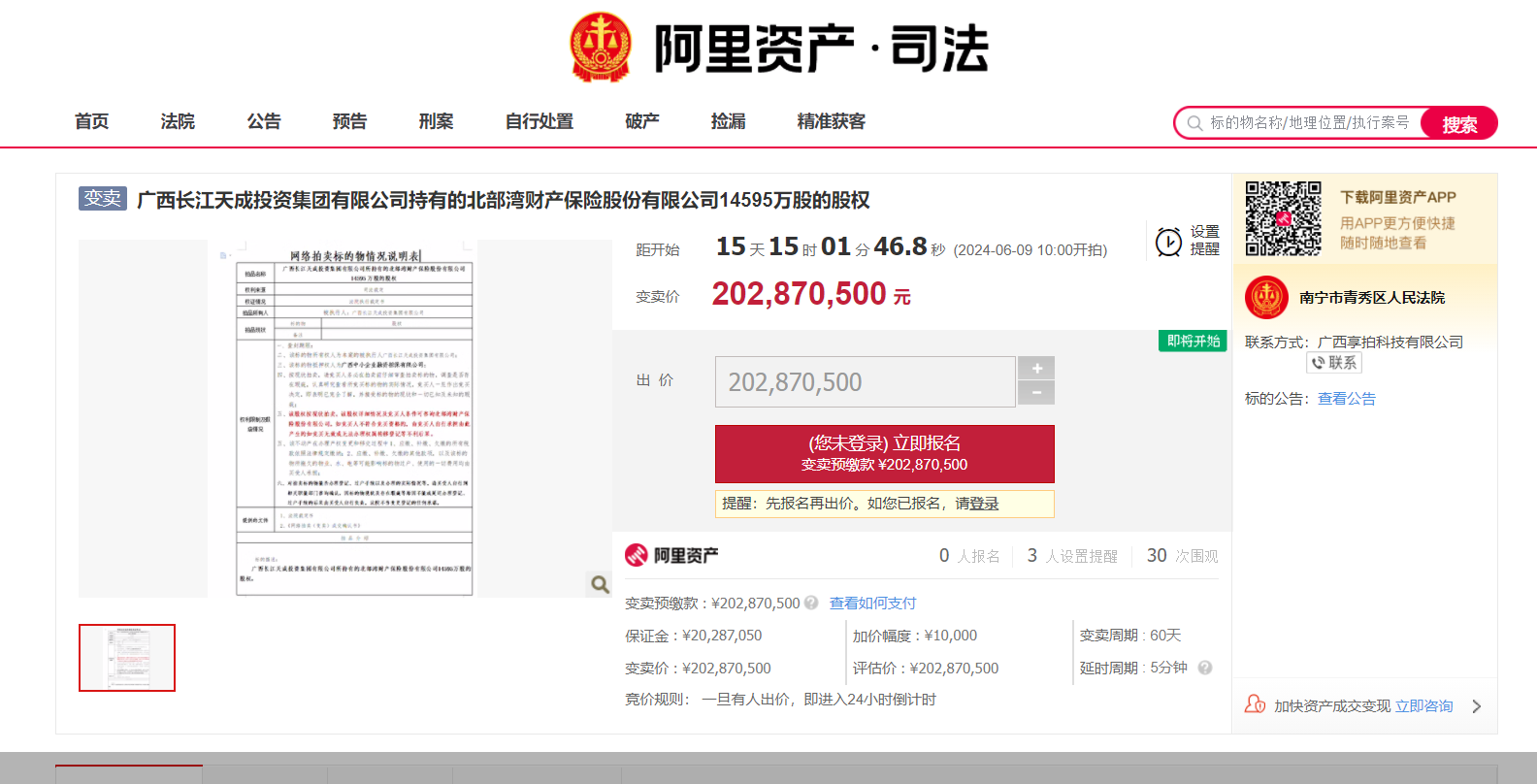
Task: Click the magnifier zoom icon on document image
Action: click(x=600, y=584)
